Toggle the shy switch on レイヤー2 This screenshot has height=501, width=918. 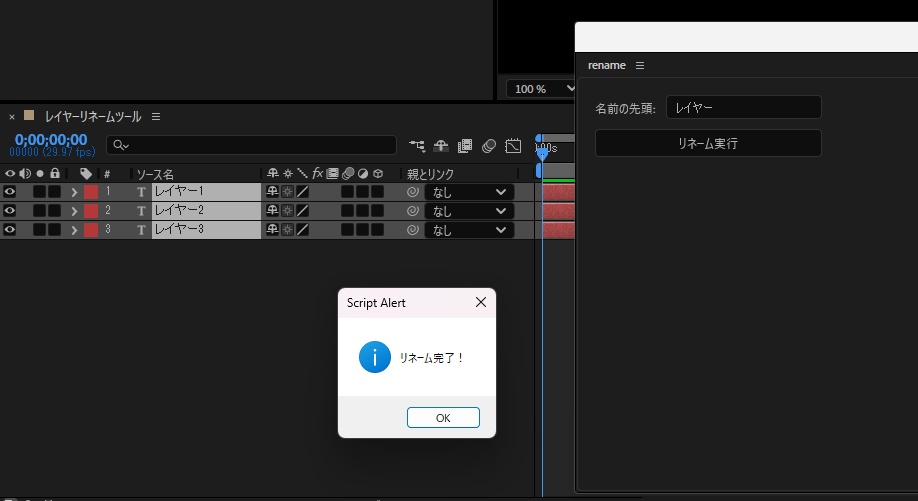(272, 210)
